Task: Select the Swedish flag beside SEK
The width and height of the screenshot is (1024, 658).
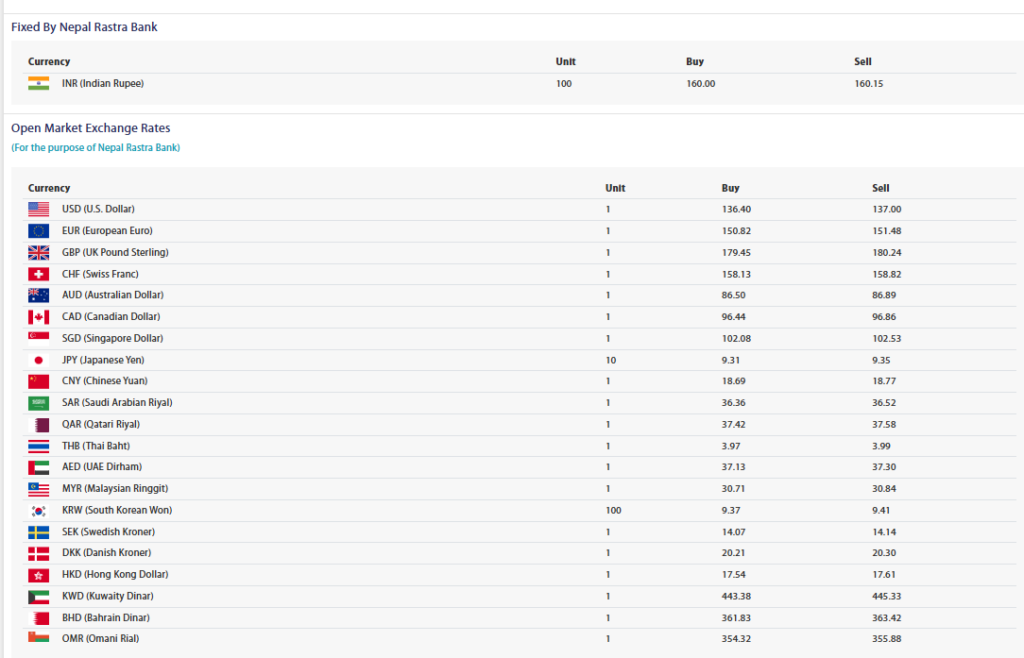Action: click(x=39, y=532)
